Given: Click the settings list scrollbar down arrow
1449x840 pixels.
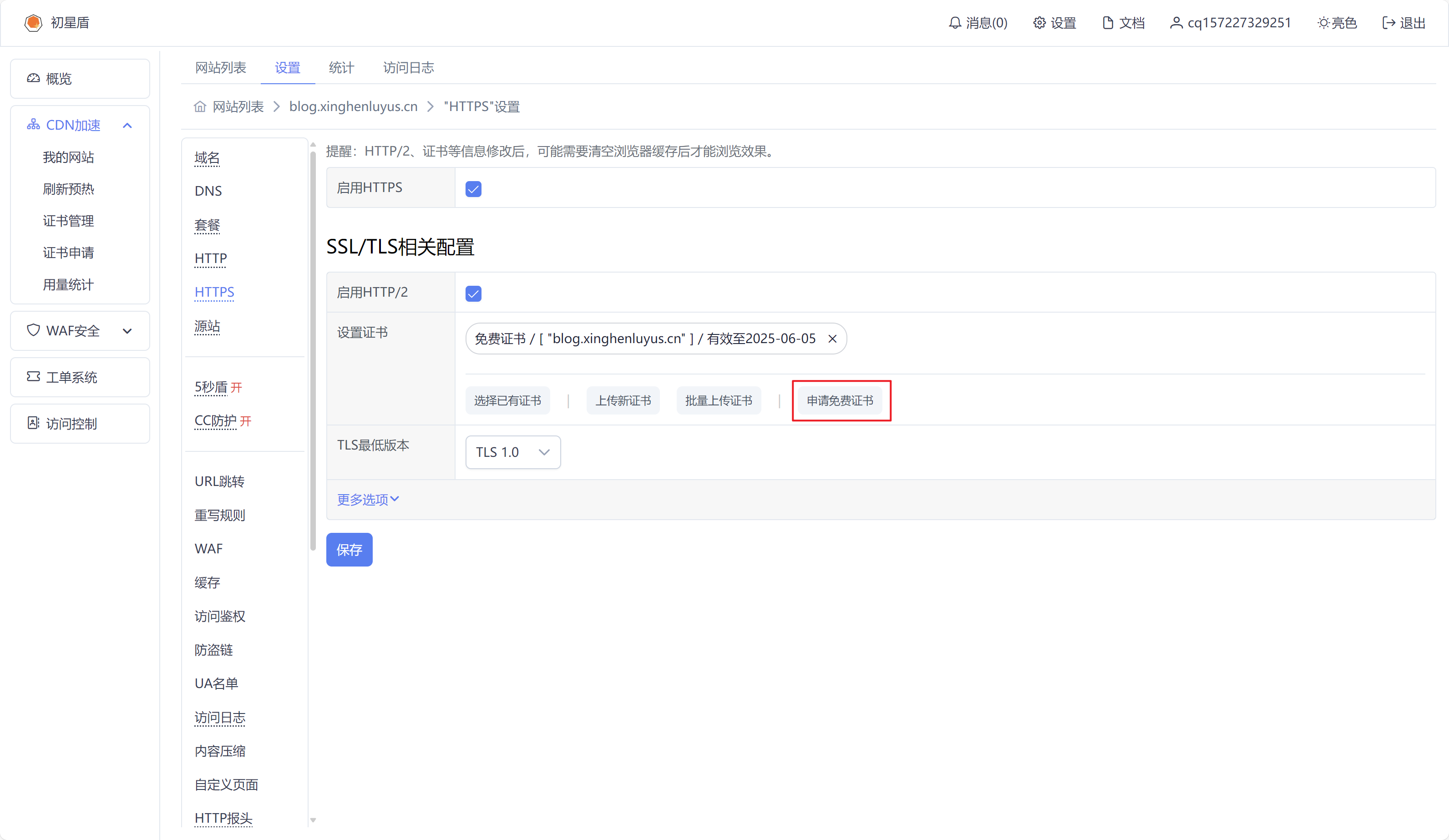Looking at the screenshot, I should pos(313,820).
